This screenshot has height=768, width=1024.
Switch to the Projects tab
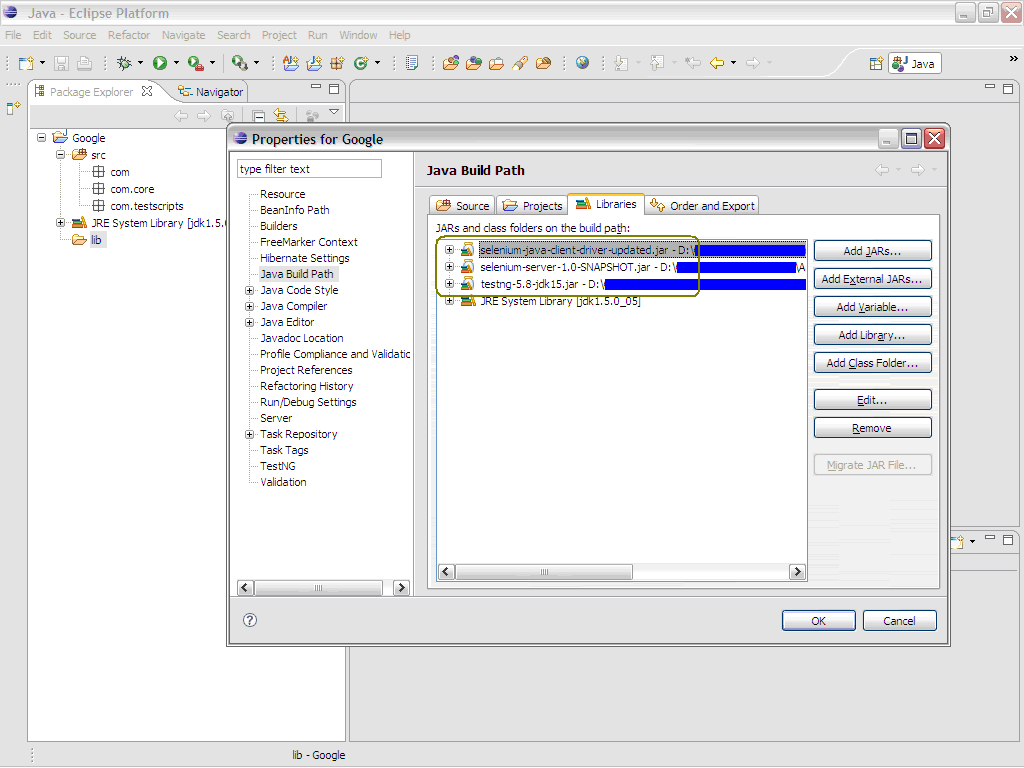[x=532, y=205]
